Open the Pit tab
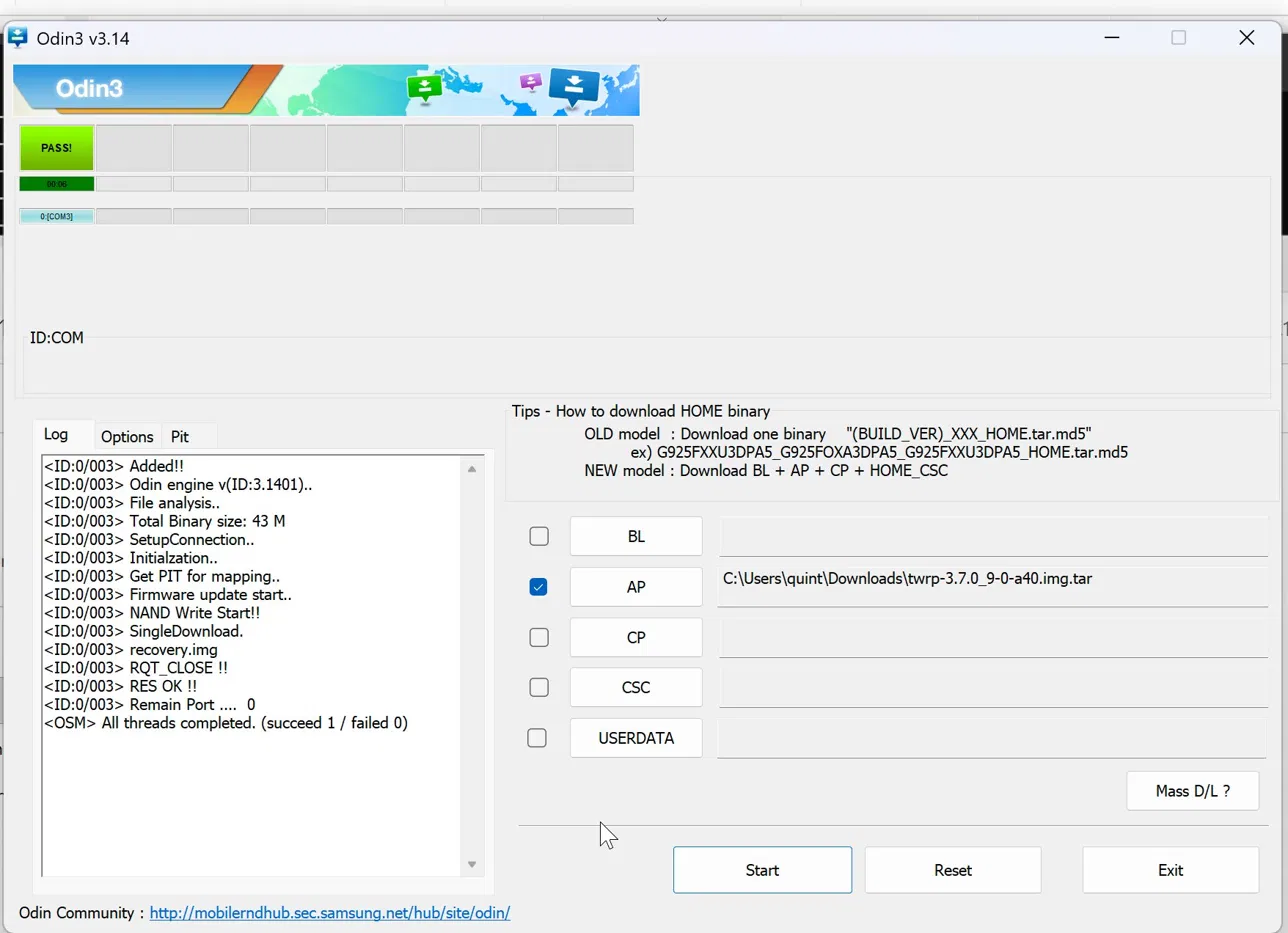Image resolution: width=1288 pixels, height=933 pixels. coord(180,436)
